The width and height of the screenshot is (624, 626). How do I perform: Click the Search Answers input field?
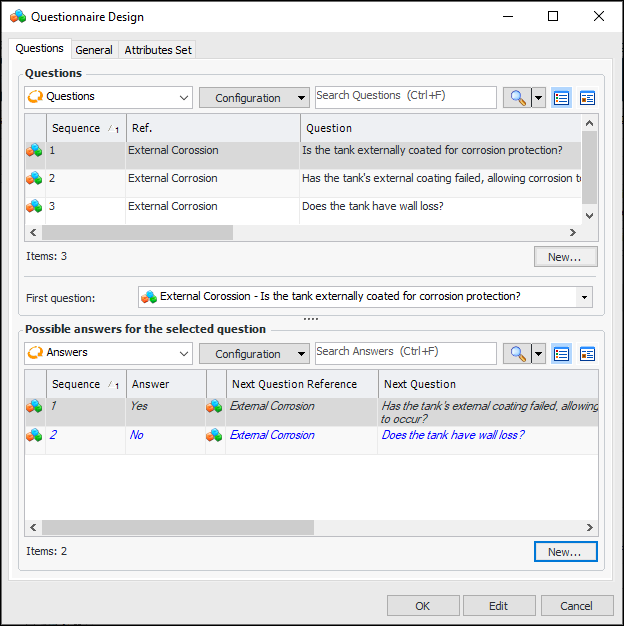point(405,352)
